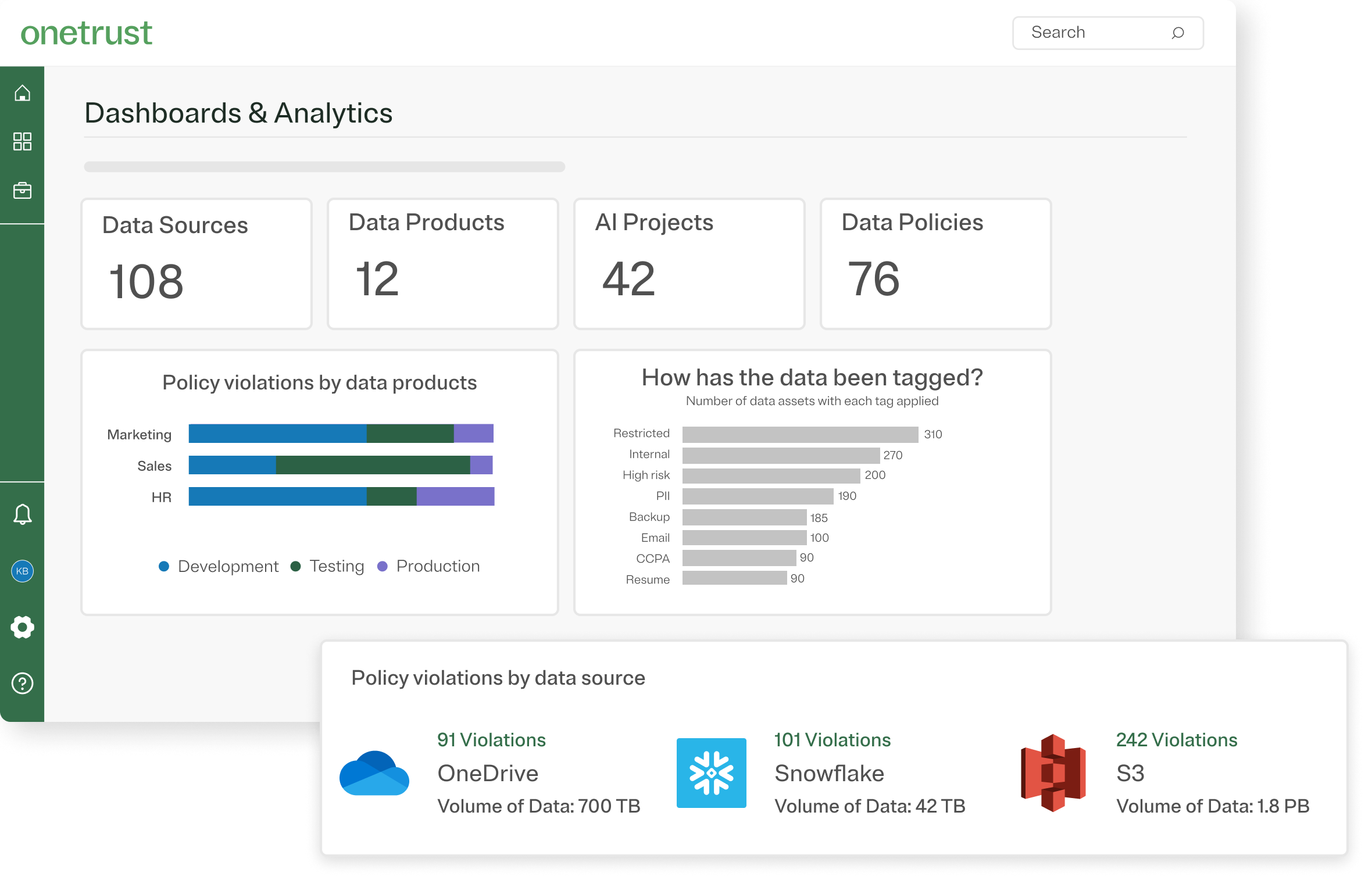Toggle the Production legend entry
This screenshot has width=1372, height=880.
click(430, 566)
